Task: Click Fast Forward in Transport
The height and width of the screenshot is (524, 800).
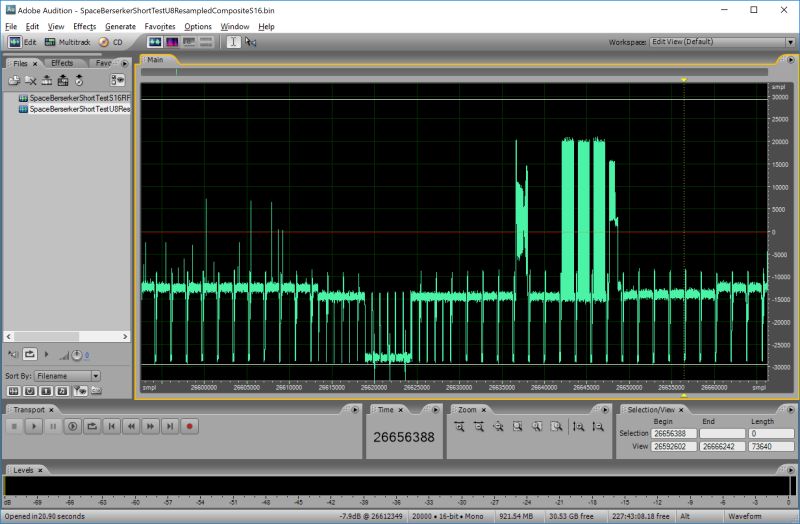Action: tap(151, 426)
